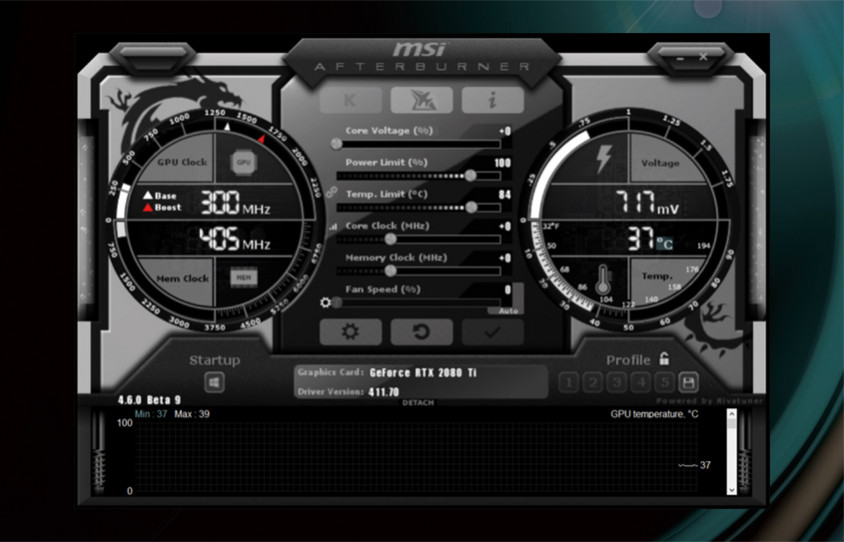Click the Mem Clock gauge label

pos(182,278)
